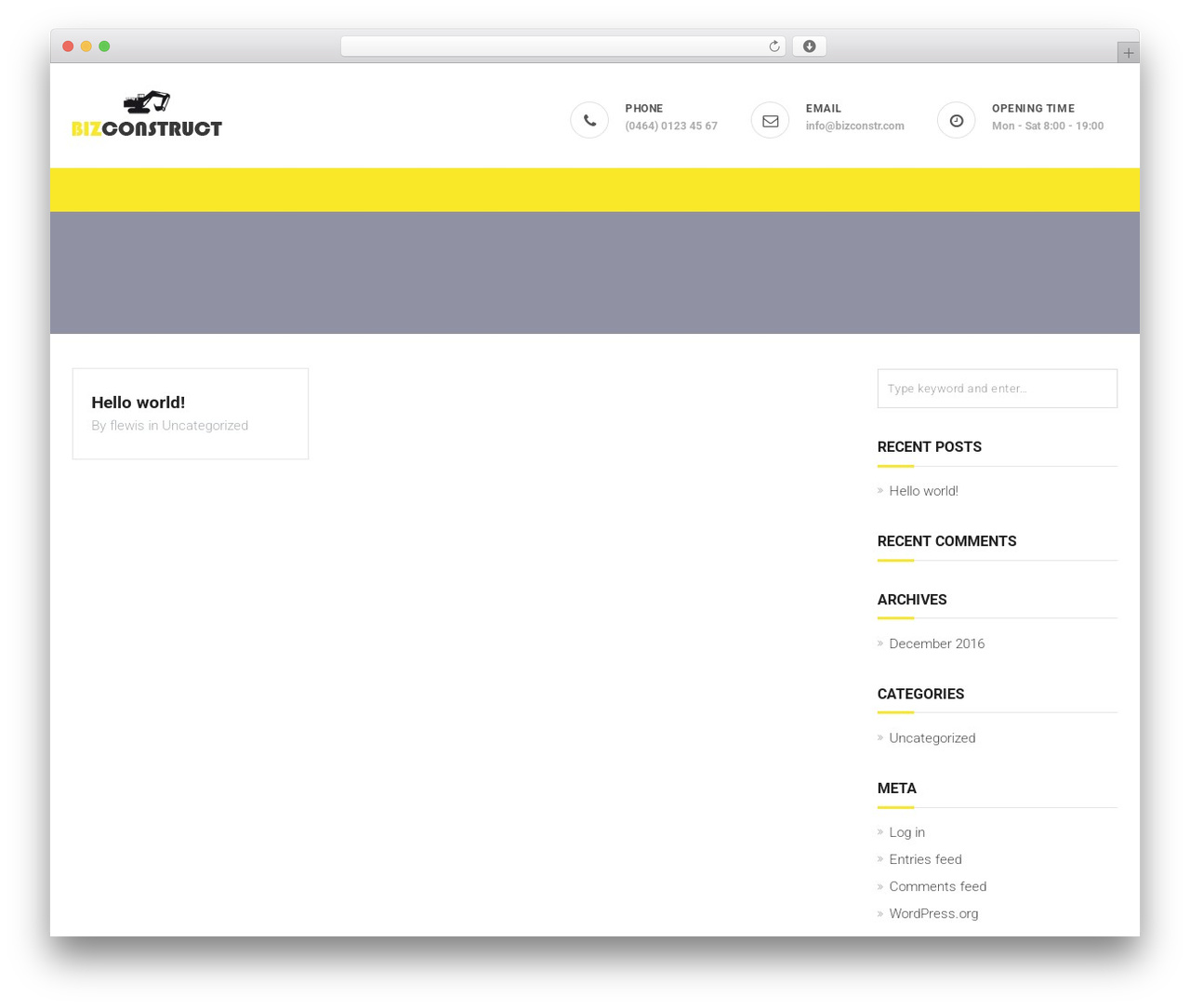Image resolution: width=1190 pixels, height=1008 pixels.
Task: Minimize the window with the yellow button
Action: click(x=86, y=46)
